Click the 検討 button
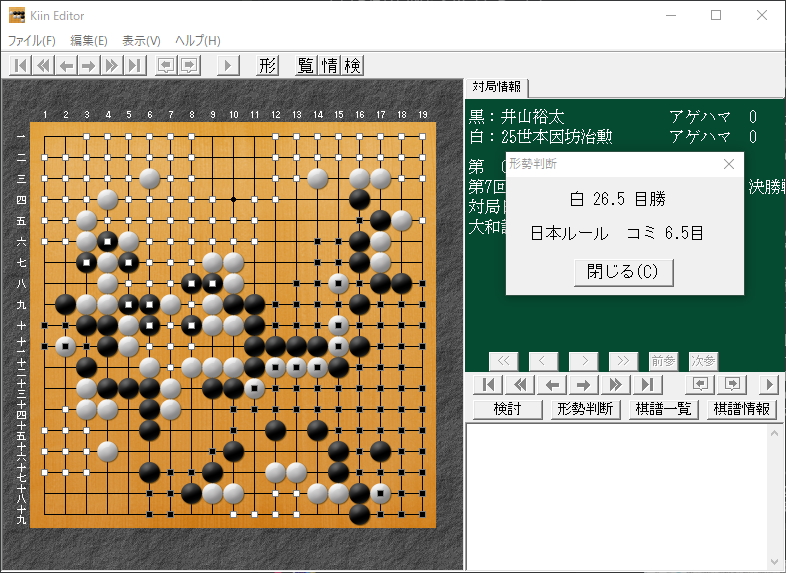Image resolution: width=786 pixels, height=573 pixels. click(508, 409)
